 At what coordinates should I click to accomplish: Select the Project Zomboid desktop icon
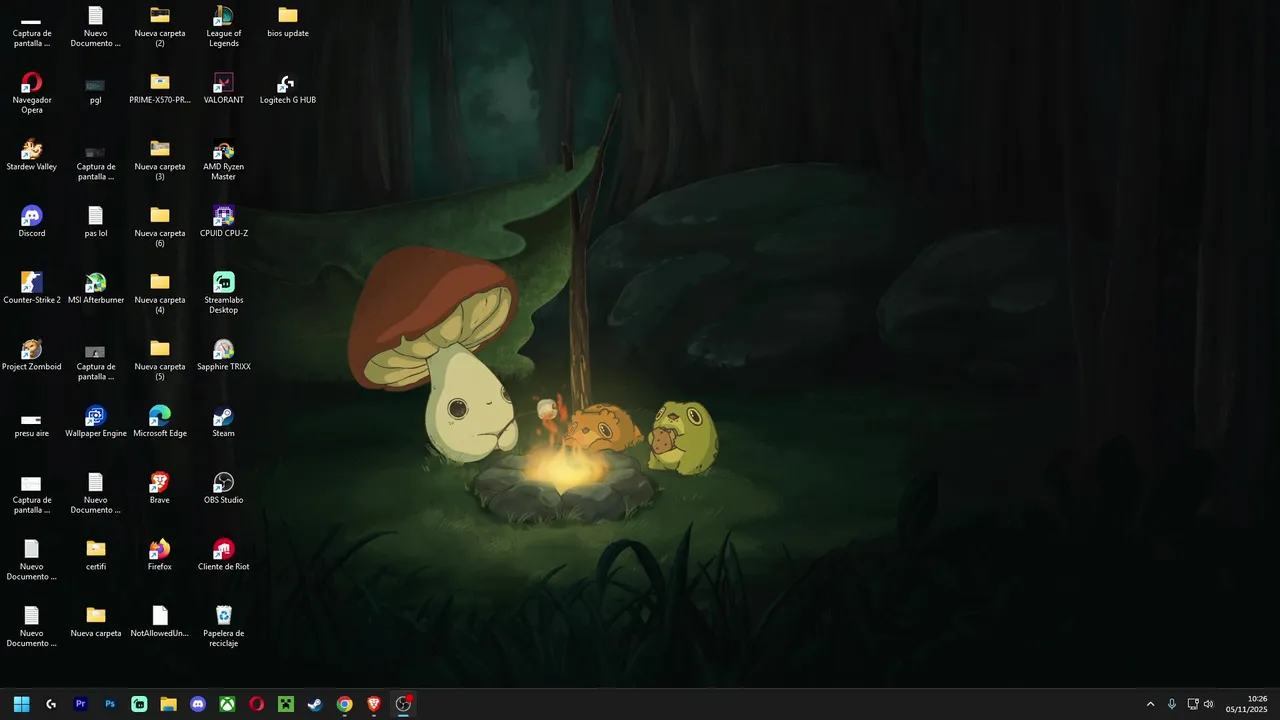pos(32,355)
